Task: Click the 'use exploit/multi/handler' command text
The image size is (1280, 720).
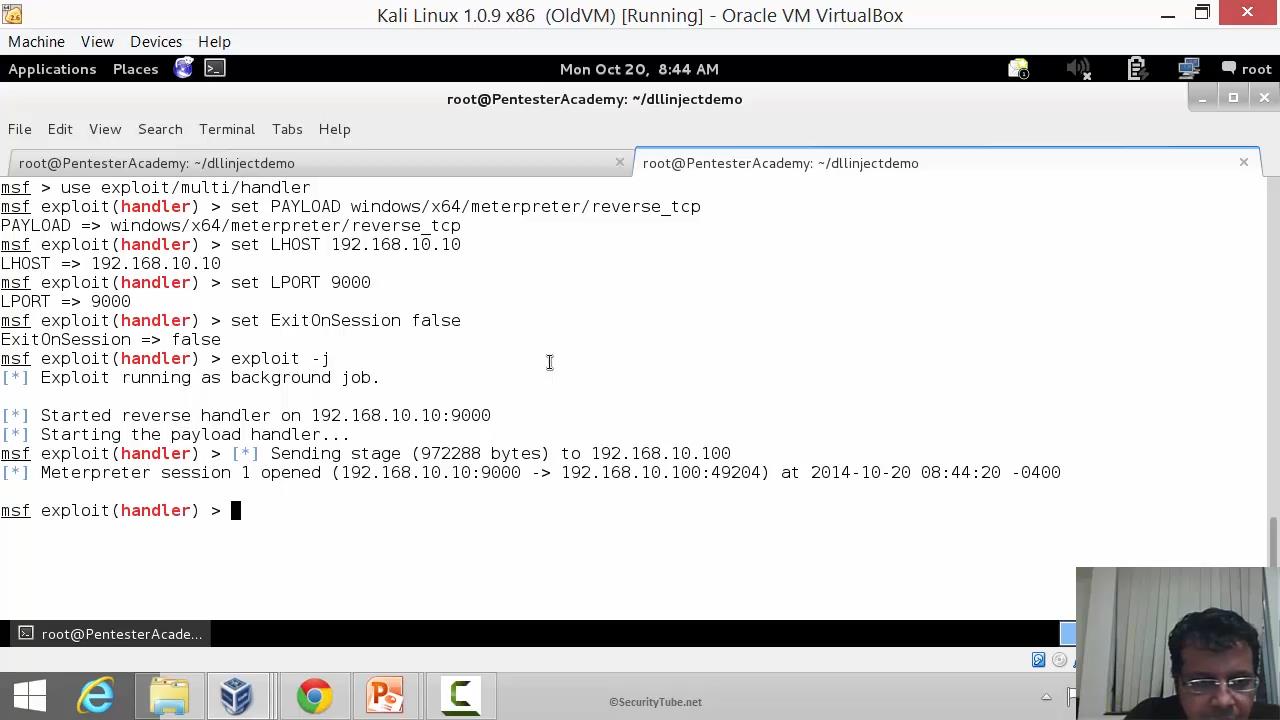Action: 185,188
